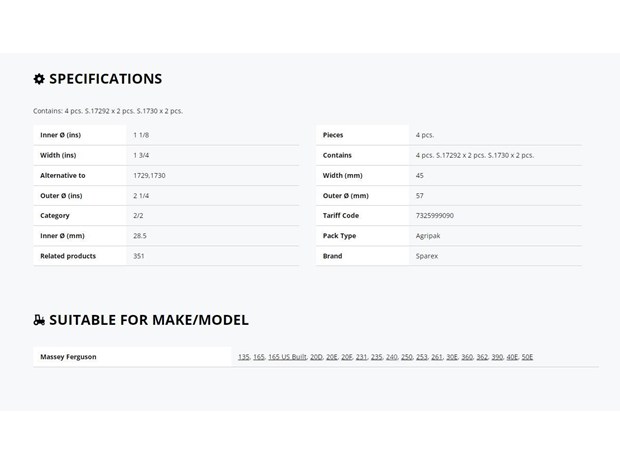Select the 40E model link

tap(512, 357)
